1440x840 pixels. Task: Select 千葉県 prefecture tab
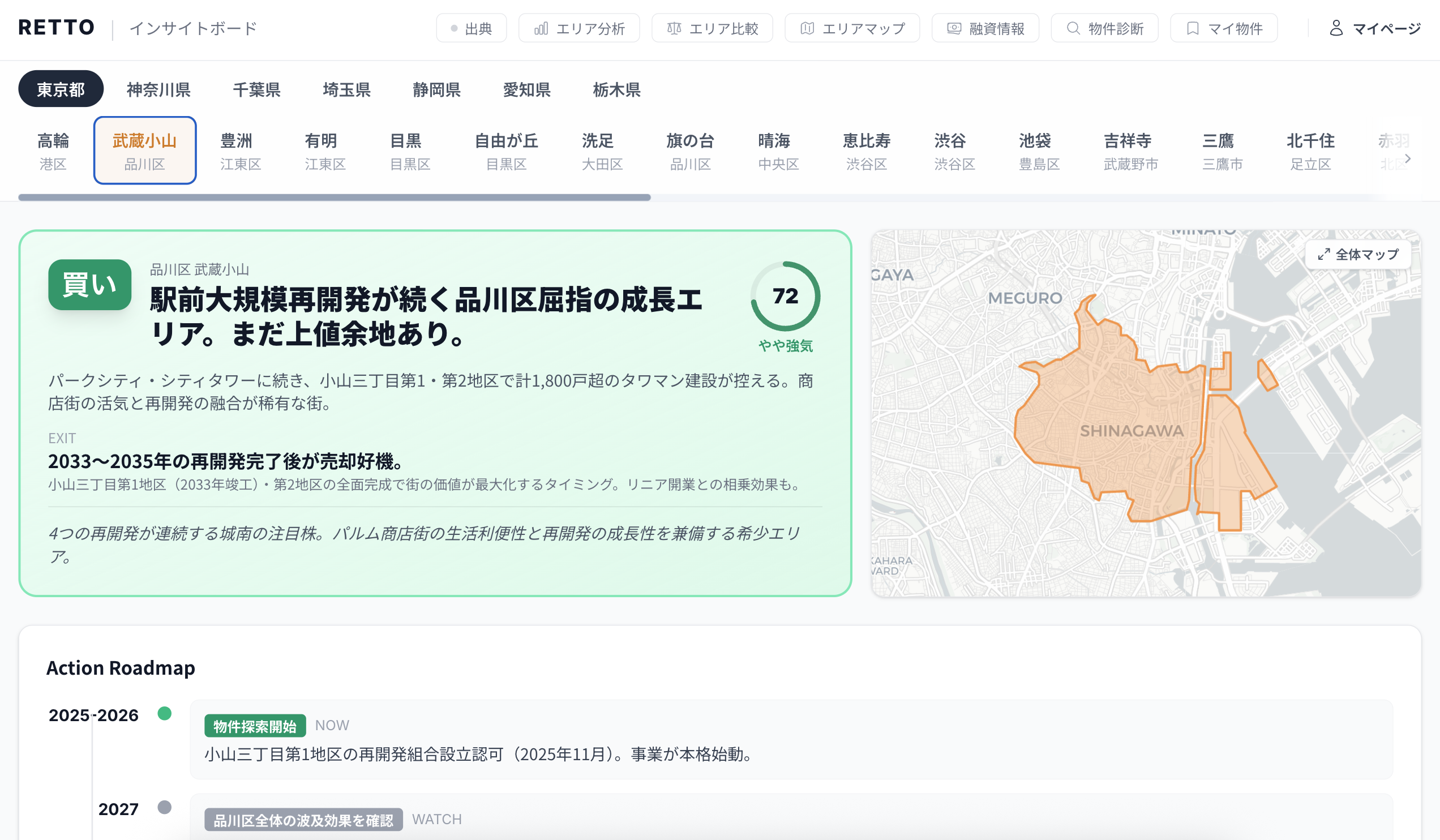256,89
